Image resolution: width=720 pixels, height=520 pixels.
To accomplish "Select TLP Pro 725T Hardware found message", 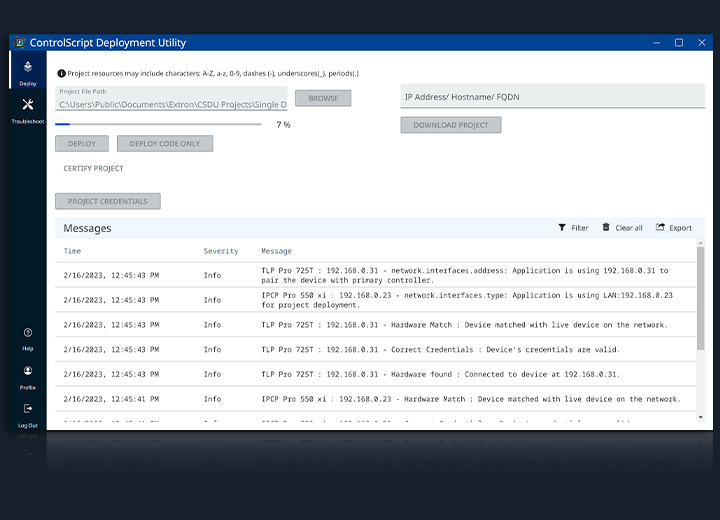I will 375,374.
